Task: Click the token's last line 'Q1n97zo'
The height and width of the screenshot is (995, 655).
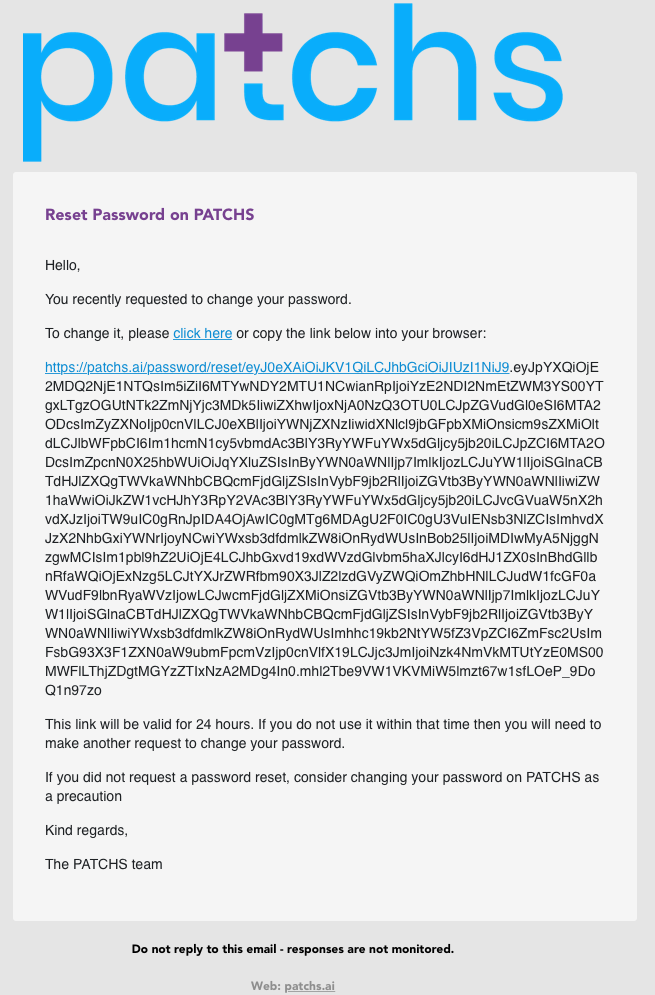Action: (x=73, y=690)
